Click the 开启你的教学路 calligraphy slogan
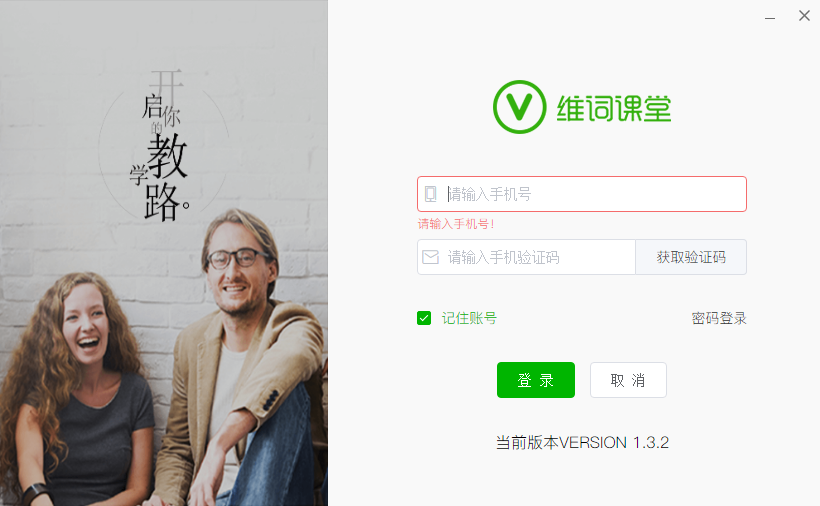This screenshot has width=820, height=506. pos(163,145)
